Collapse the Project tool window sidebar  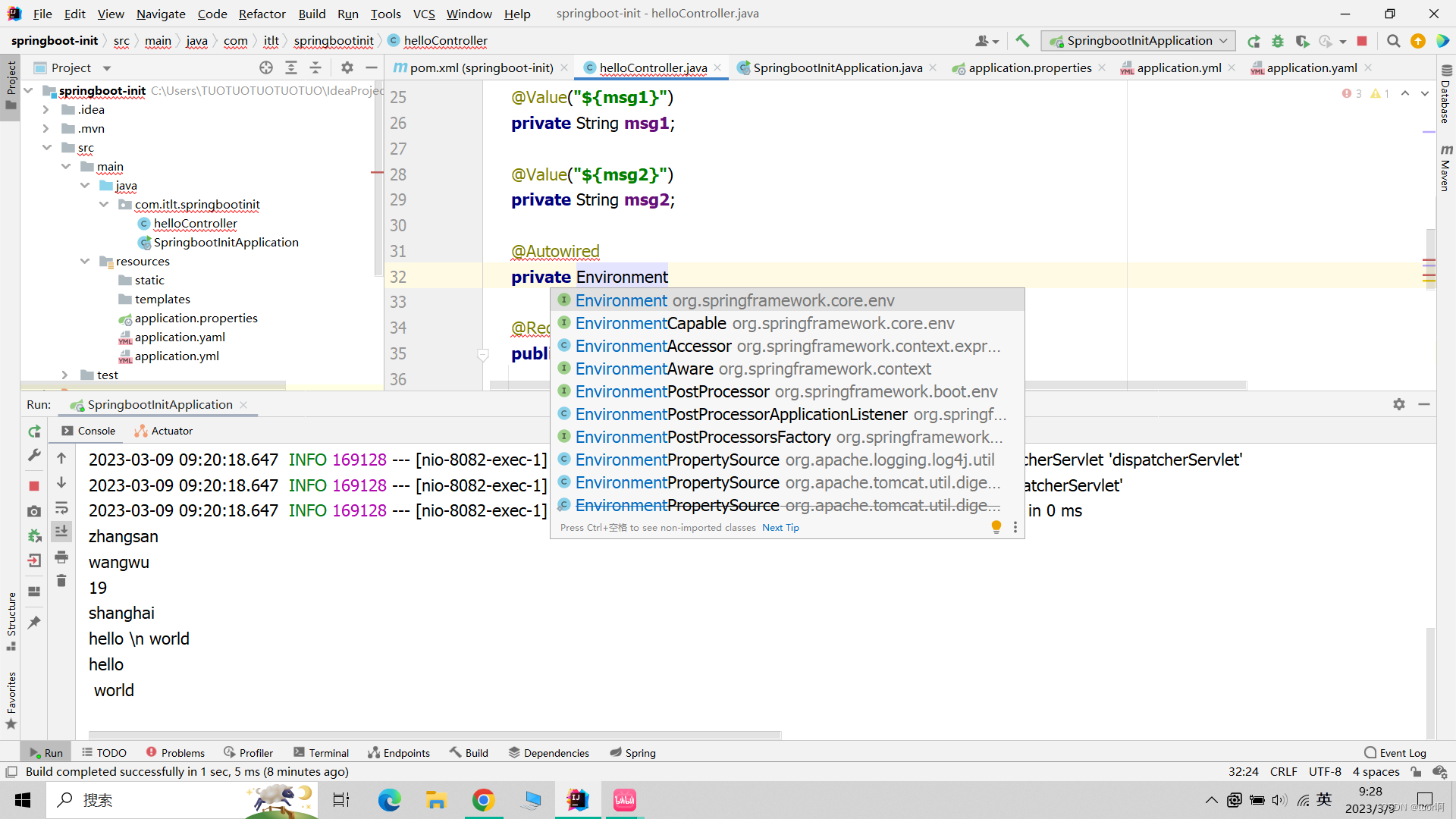371,67
